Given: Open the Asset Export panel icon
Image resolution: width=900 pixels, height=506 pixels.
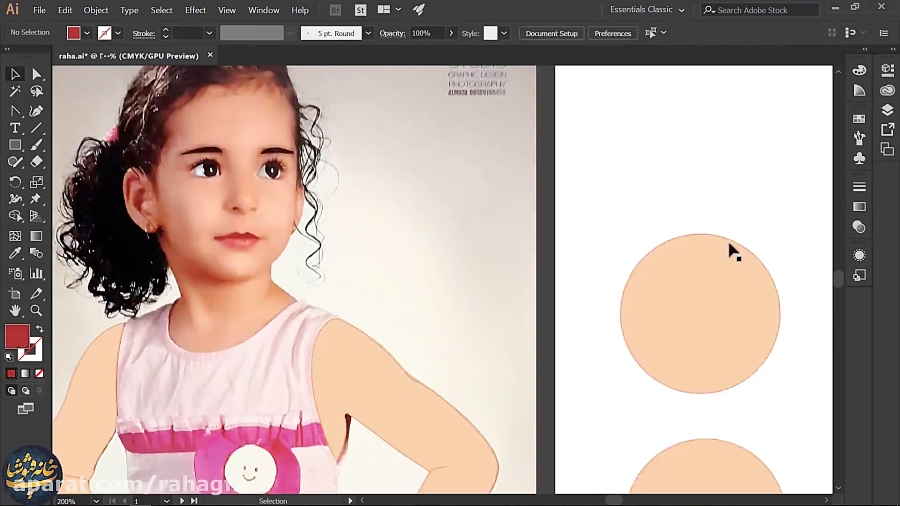Looking at the screenshot, I should [x=887, y=130].
